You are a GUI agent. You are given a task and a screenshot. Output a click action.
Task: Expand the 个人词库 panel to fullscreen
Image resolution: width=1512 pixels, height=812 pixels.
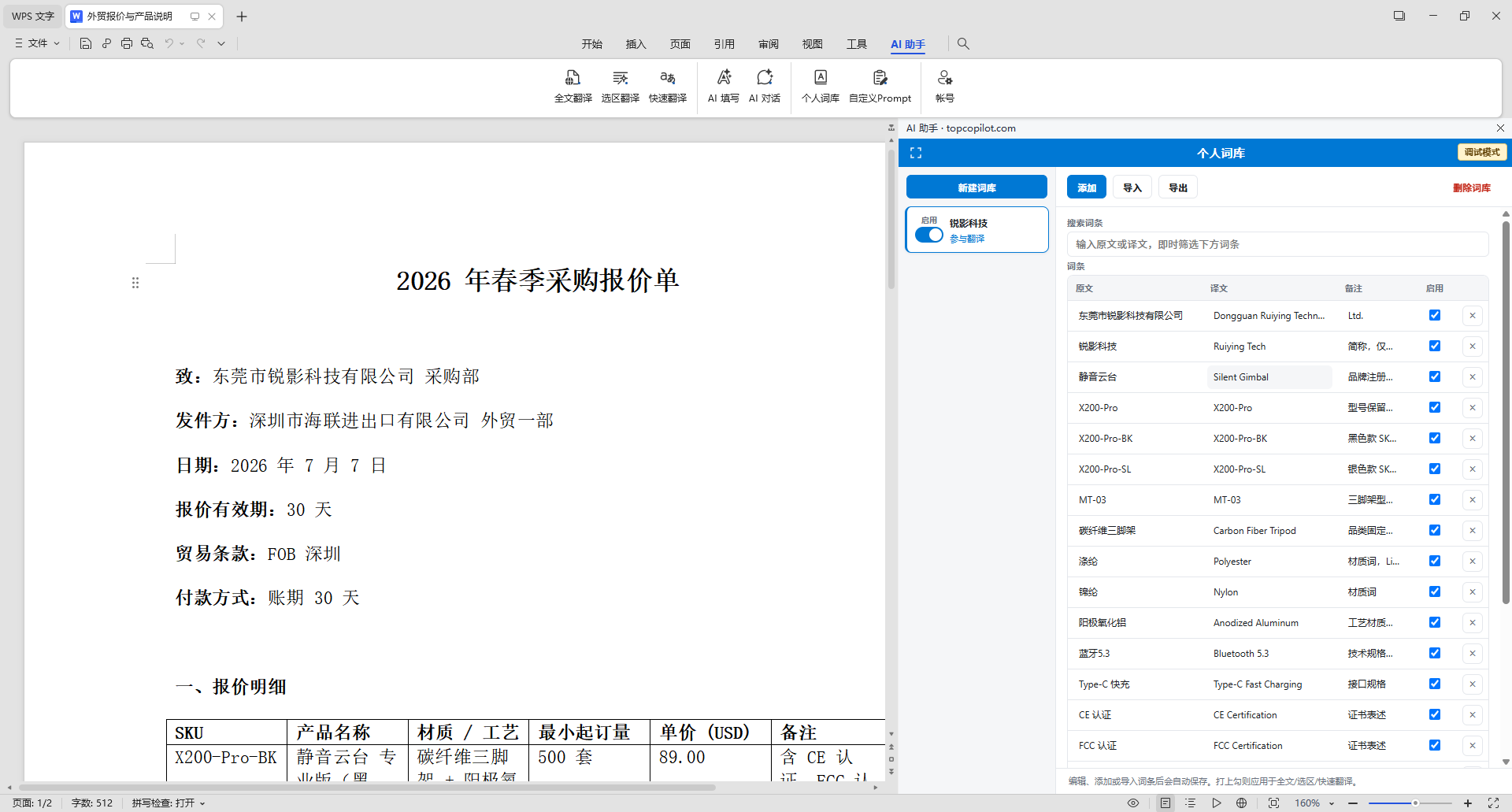pyautogui.click(x=916, y=153)
